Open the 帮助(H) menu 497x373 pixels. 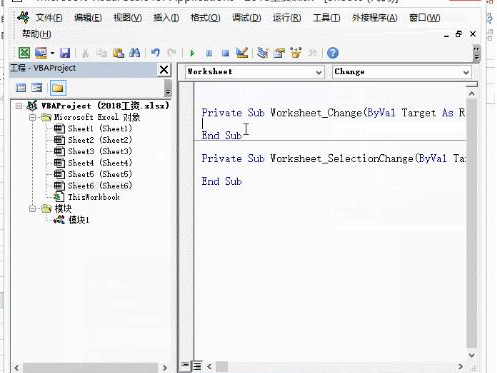point(37,34)
